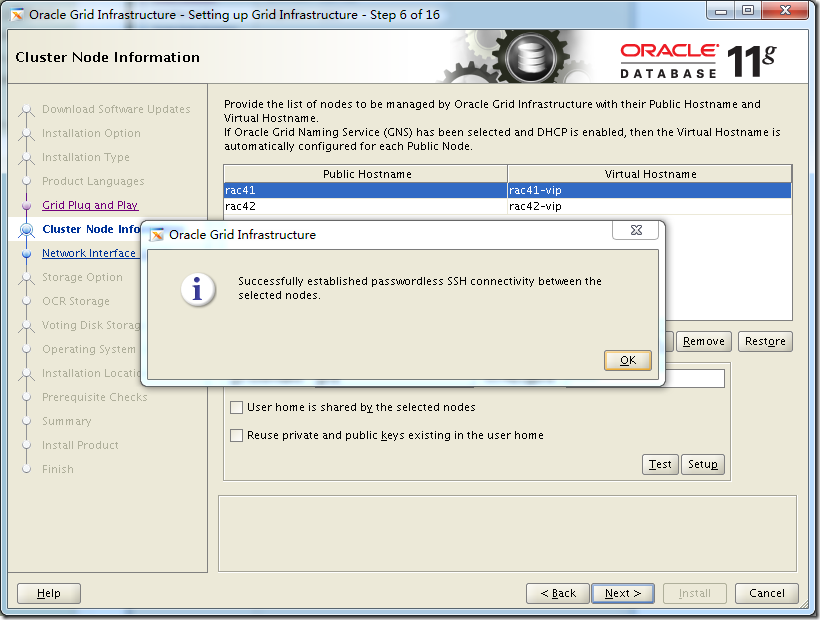Click the partially hidden password input field
820x620 pixels.
[695, 378]
